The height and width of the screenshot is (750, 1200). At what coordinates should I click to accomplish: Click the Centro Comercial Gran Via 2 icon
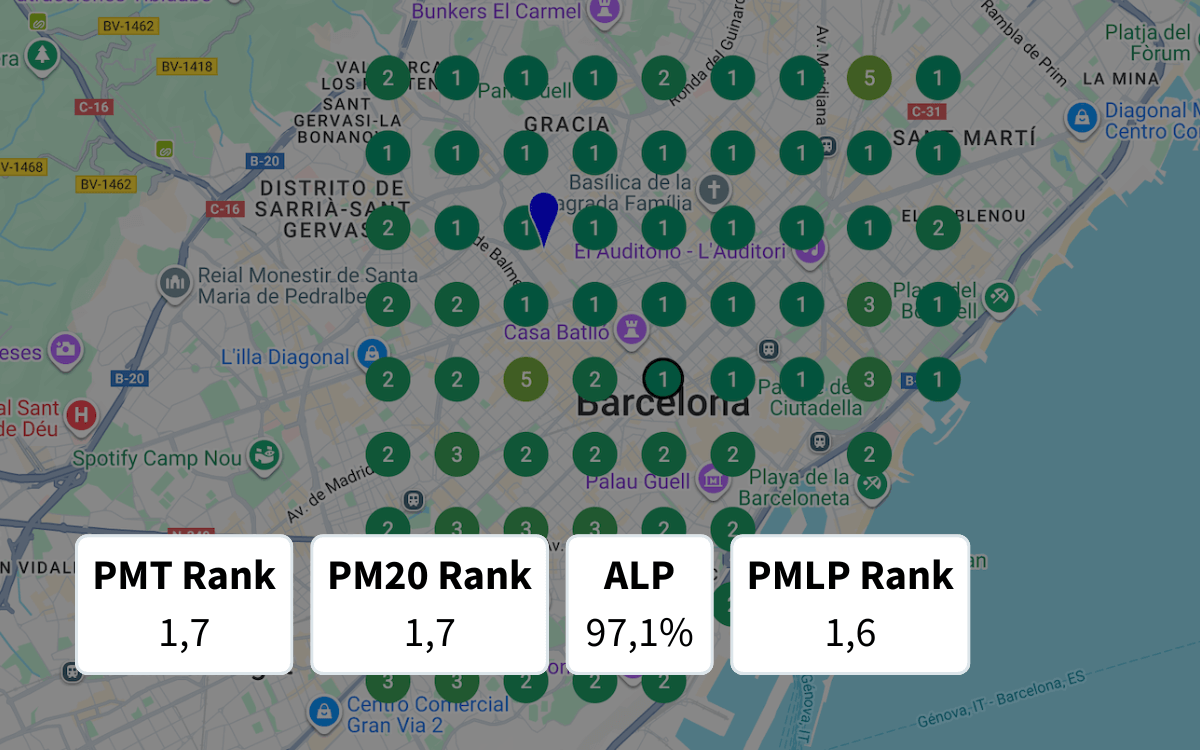323,712
